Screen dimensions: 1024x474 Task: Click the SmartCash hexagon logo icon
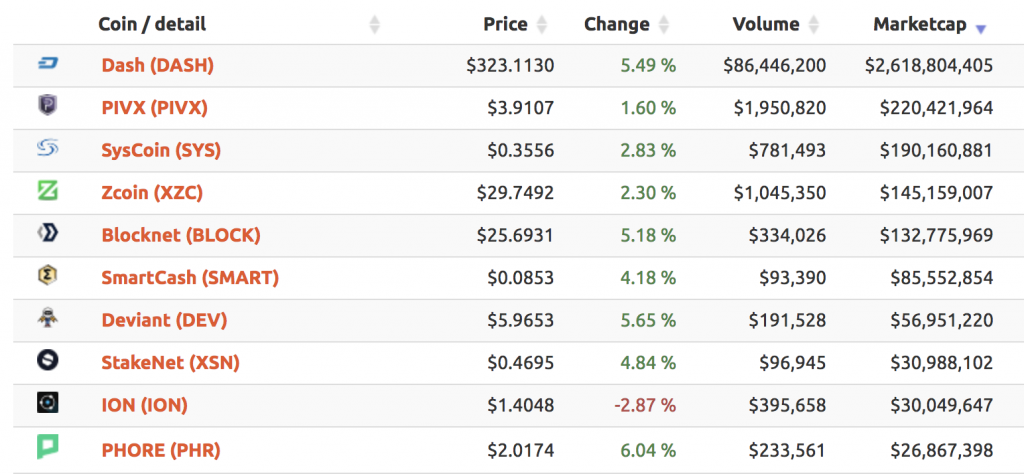pyautogui.click(x=48, y=276)
